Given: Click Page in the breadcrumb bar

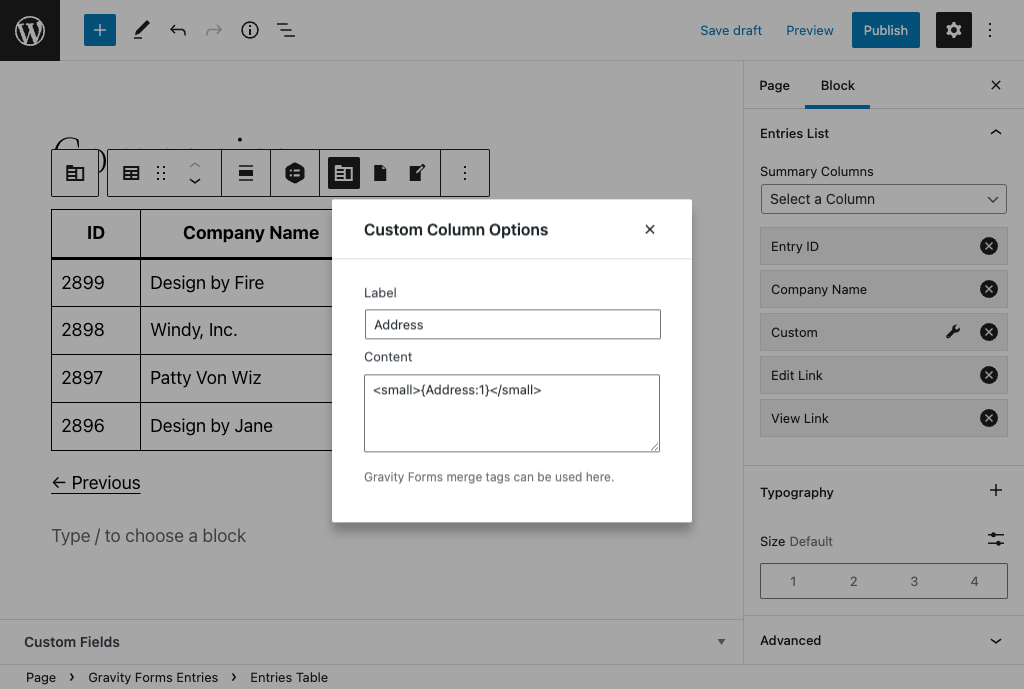Looking at the screenshot, I should click(41, 677).
